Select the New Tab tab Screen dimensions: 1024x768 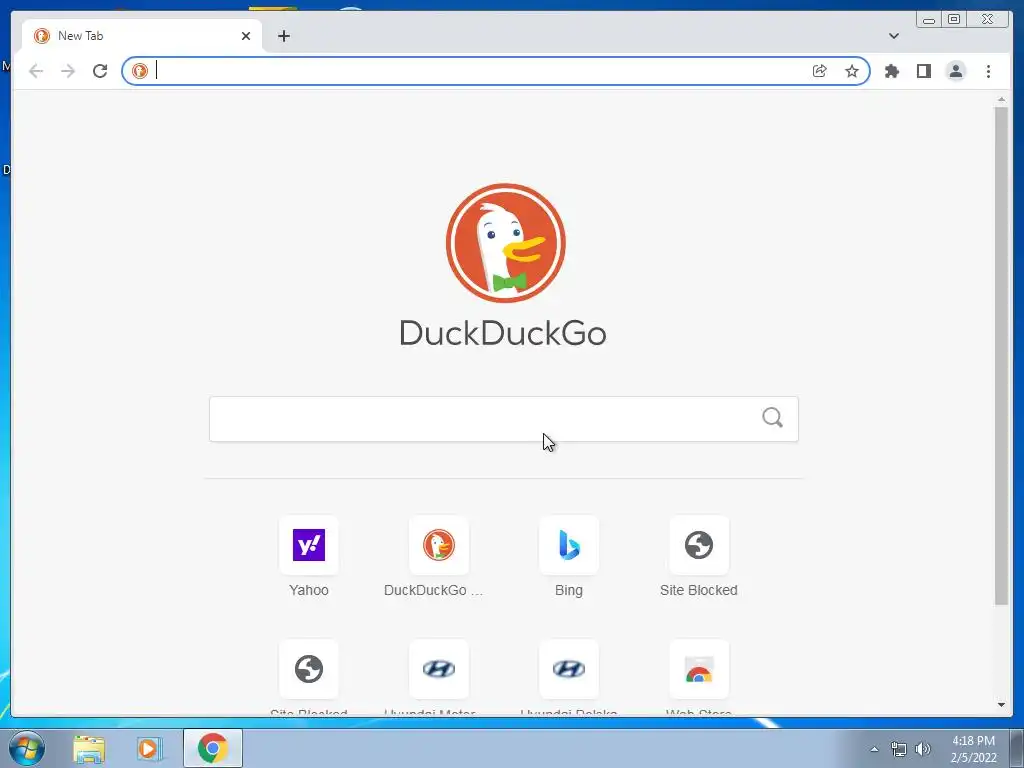(x=142, y=36)
